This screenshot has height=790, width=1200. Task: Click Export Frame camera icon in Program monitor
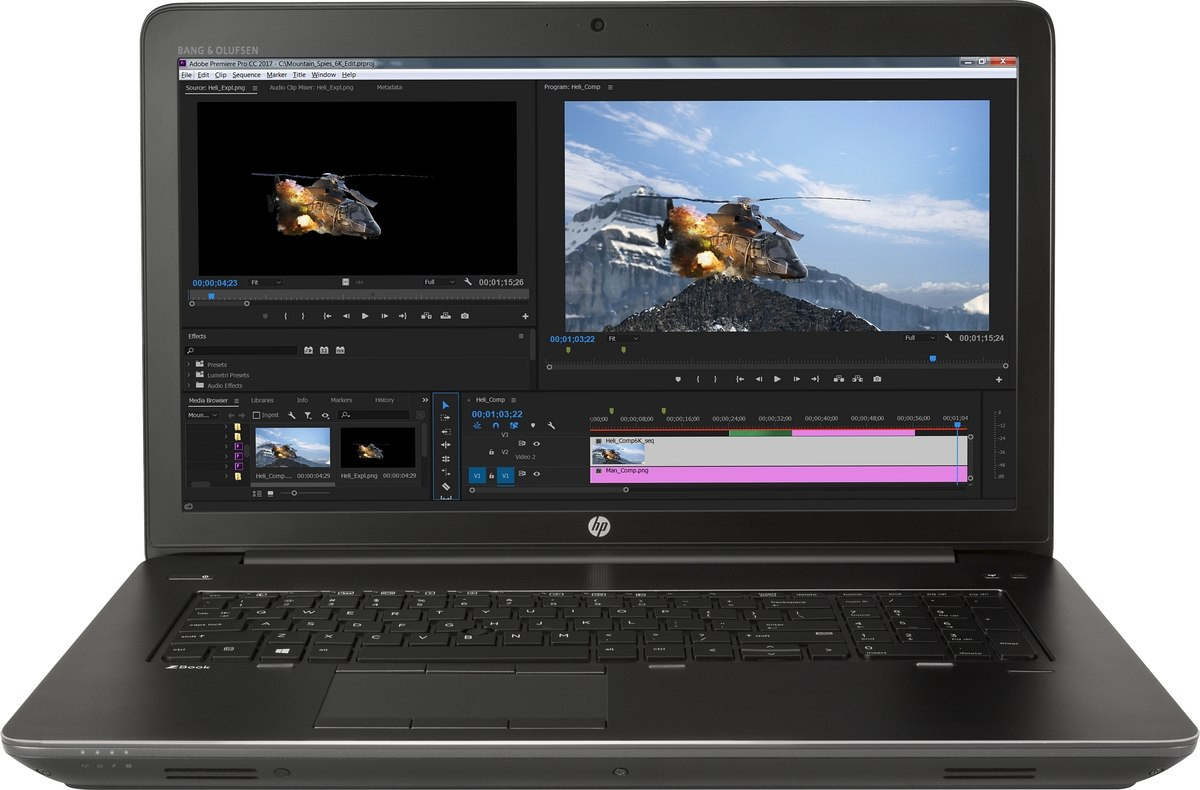click(877, 379)
